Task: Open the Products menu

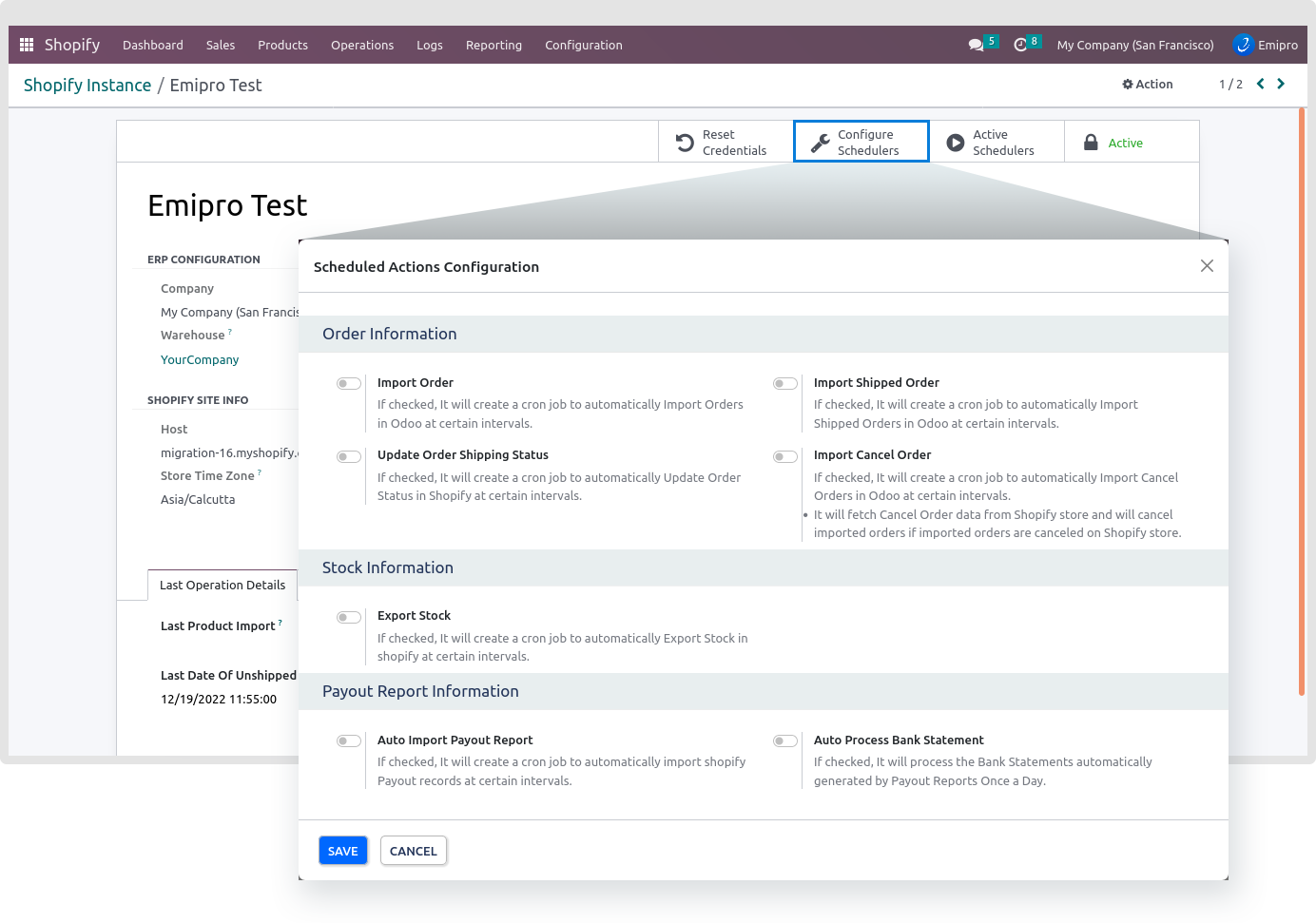Action: click(x=282, y=45)
